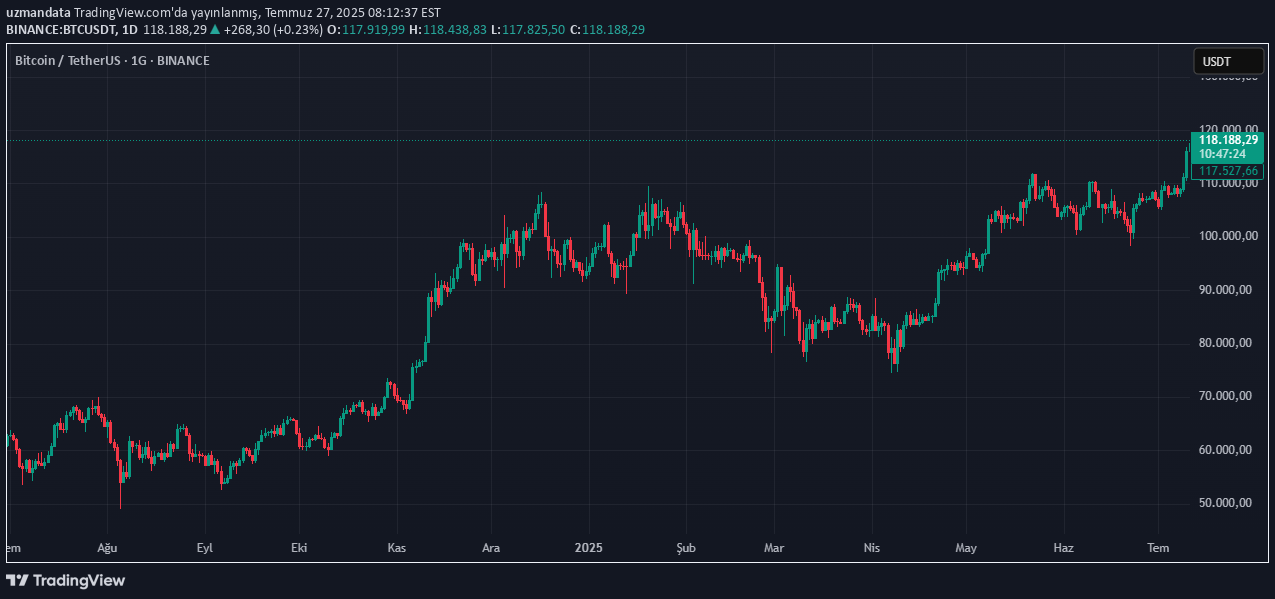Open the 1D timeframe selector
The width and height of the screenshot is (1275, 599).
tap(128, 29)
